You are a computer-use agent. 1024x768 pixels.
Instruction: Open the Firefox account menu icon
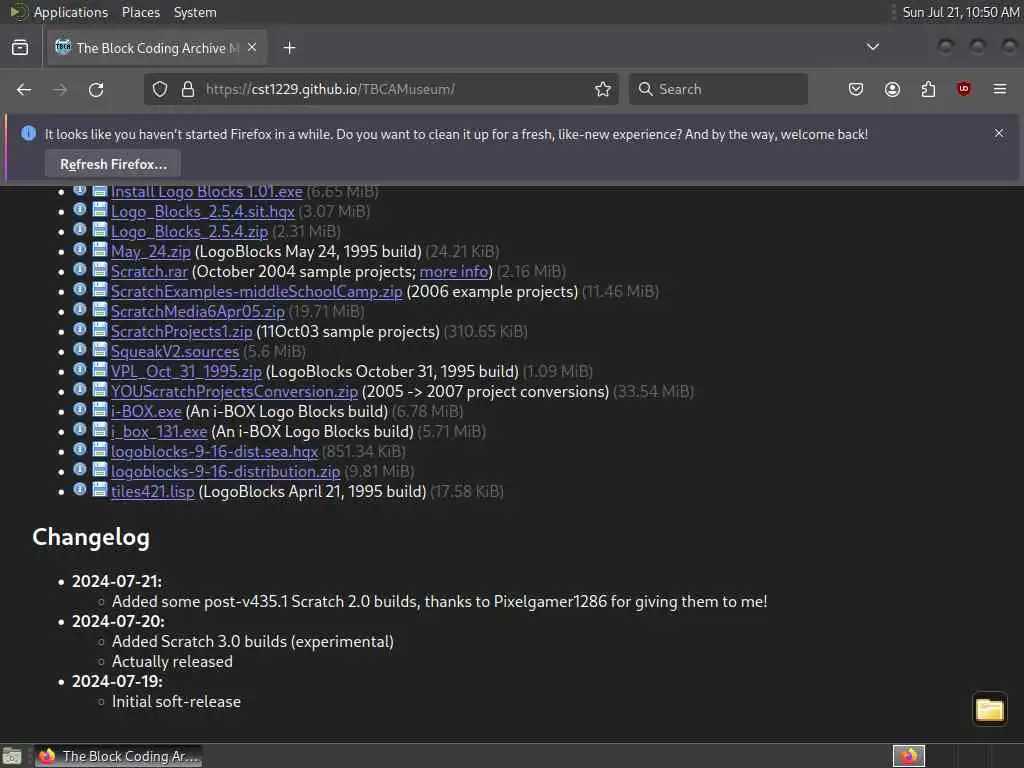pyautogui.click(x=892, y=89)
